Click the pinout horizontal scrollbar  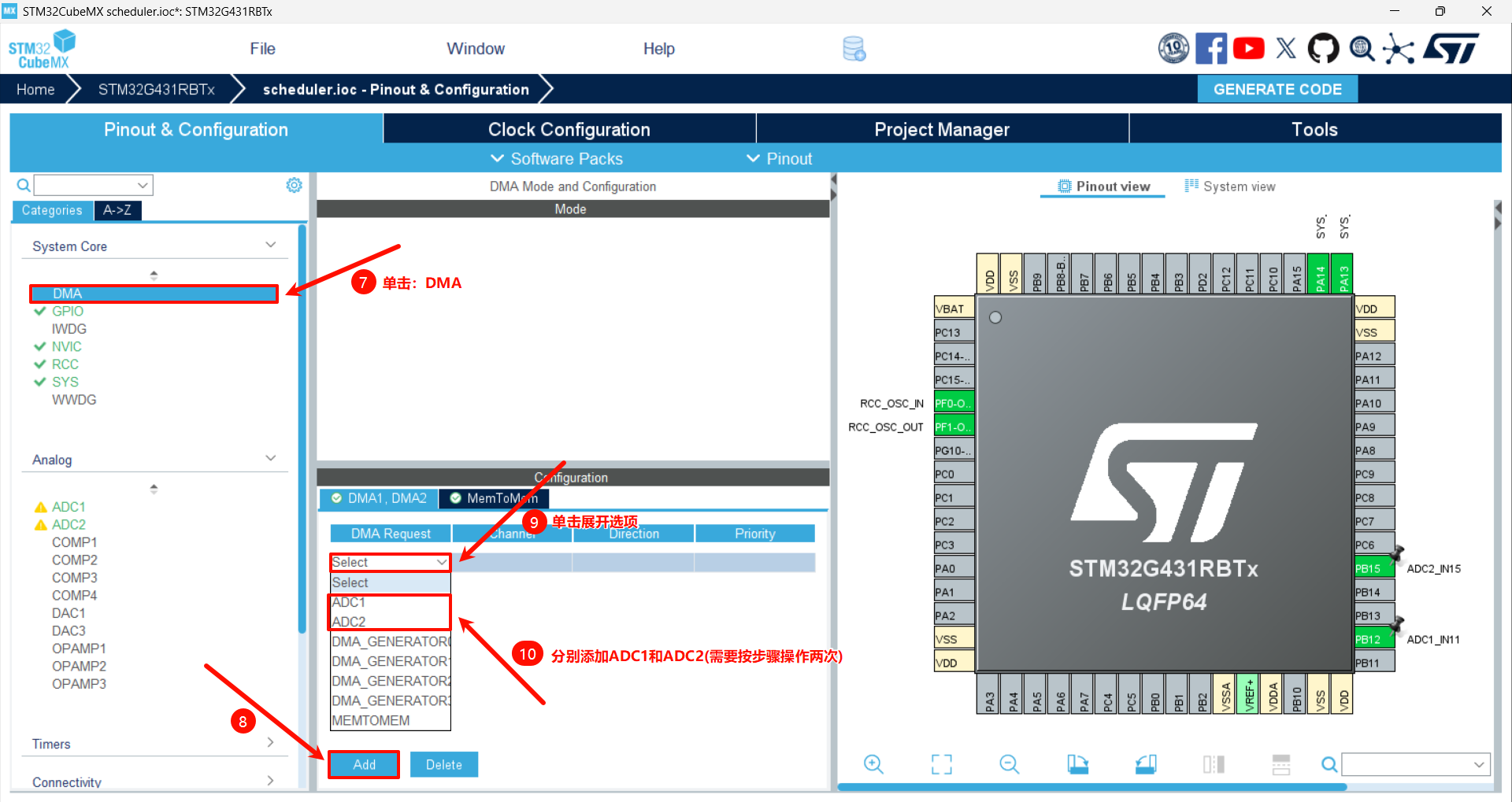coord(1091,786)
